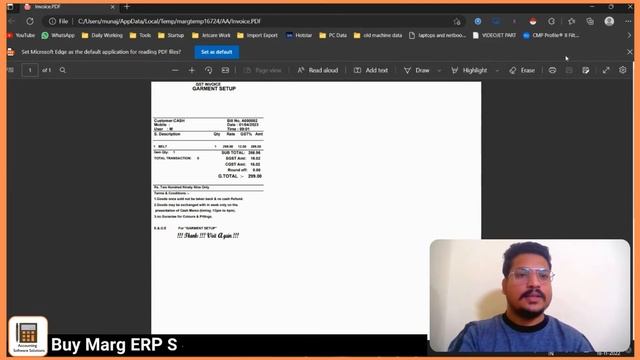This screenshot has height=360, width=640.
Task: Open PC Data bookmark folder
Action: click(333, 36)
